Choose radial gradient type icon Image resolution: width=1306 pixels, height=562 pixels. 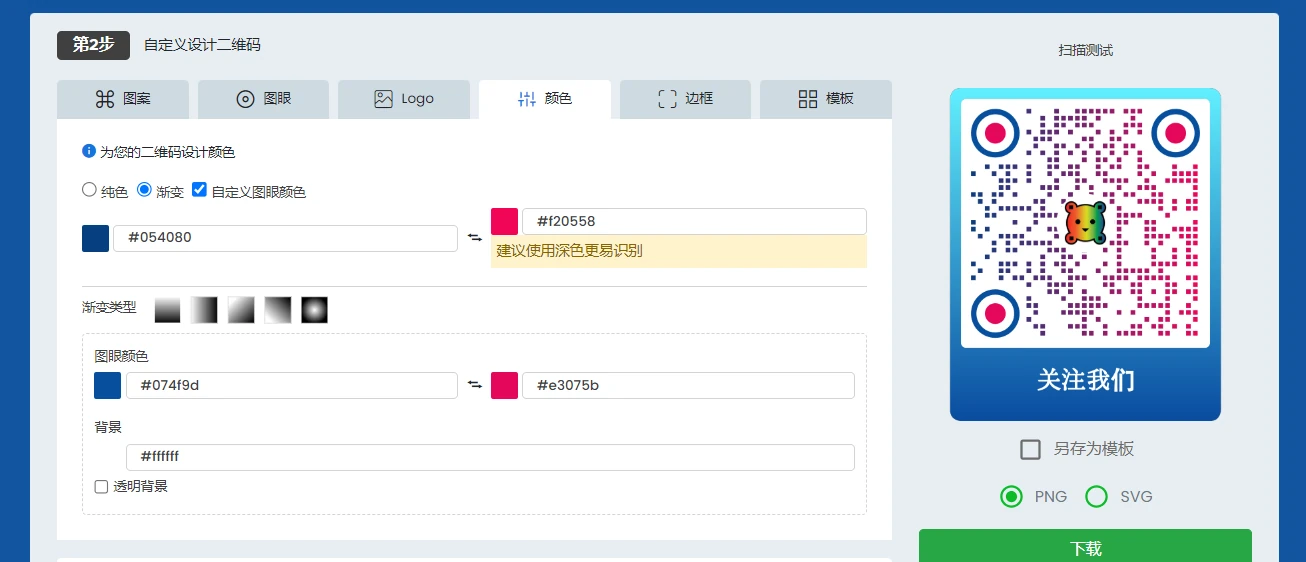tap(314, 310)
